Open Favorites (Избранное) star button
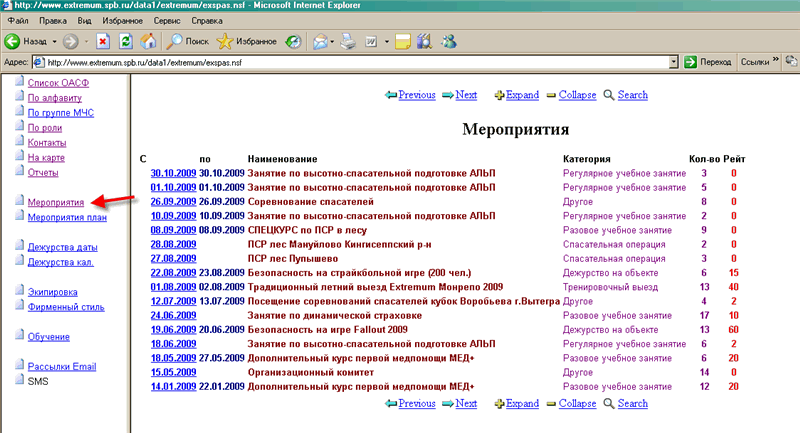Image resolution: width=800 pixels, height=433 pixels. click(246, 41)
